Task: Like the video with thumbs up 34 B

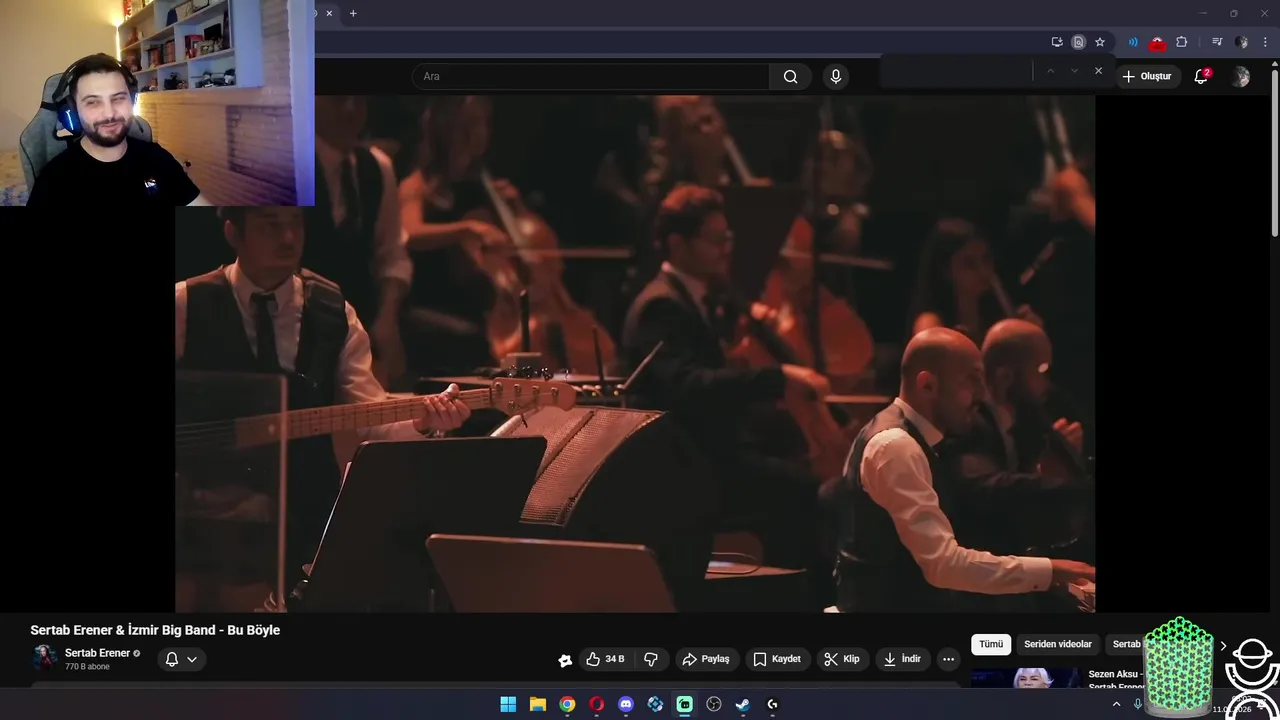Action: [x=606, y=659]
